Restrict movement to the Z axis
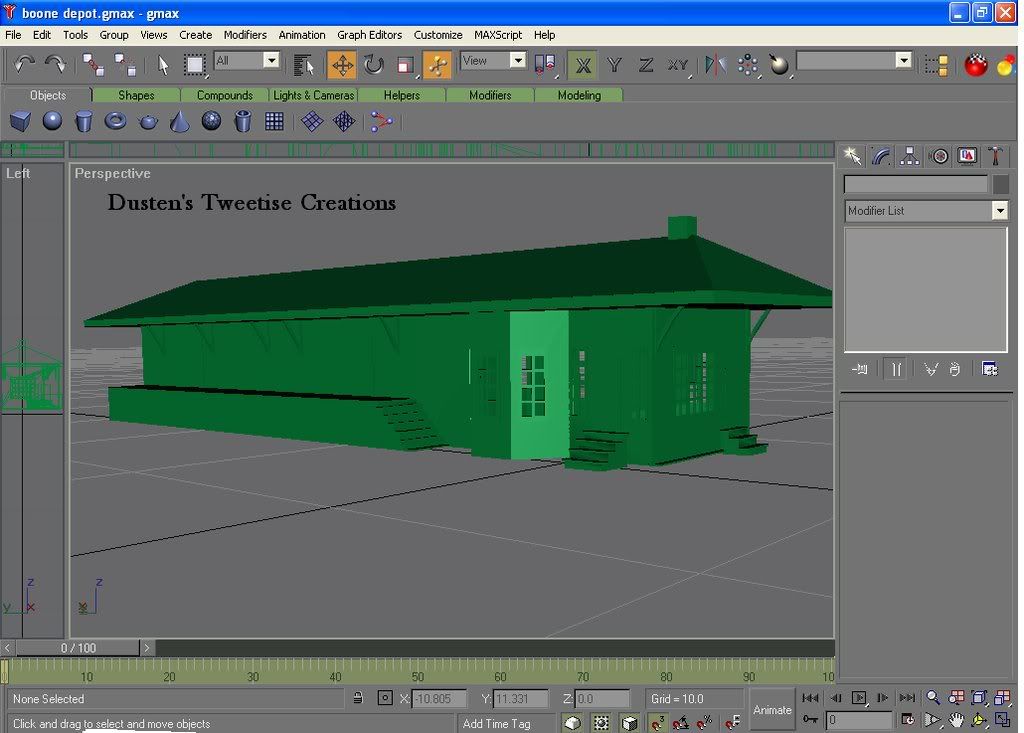The height and width of the screenshot is (733, 1024). pyautogui.click(x=646, y=65)
